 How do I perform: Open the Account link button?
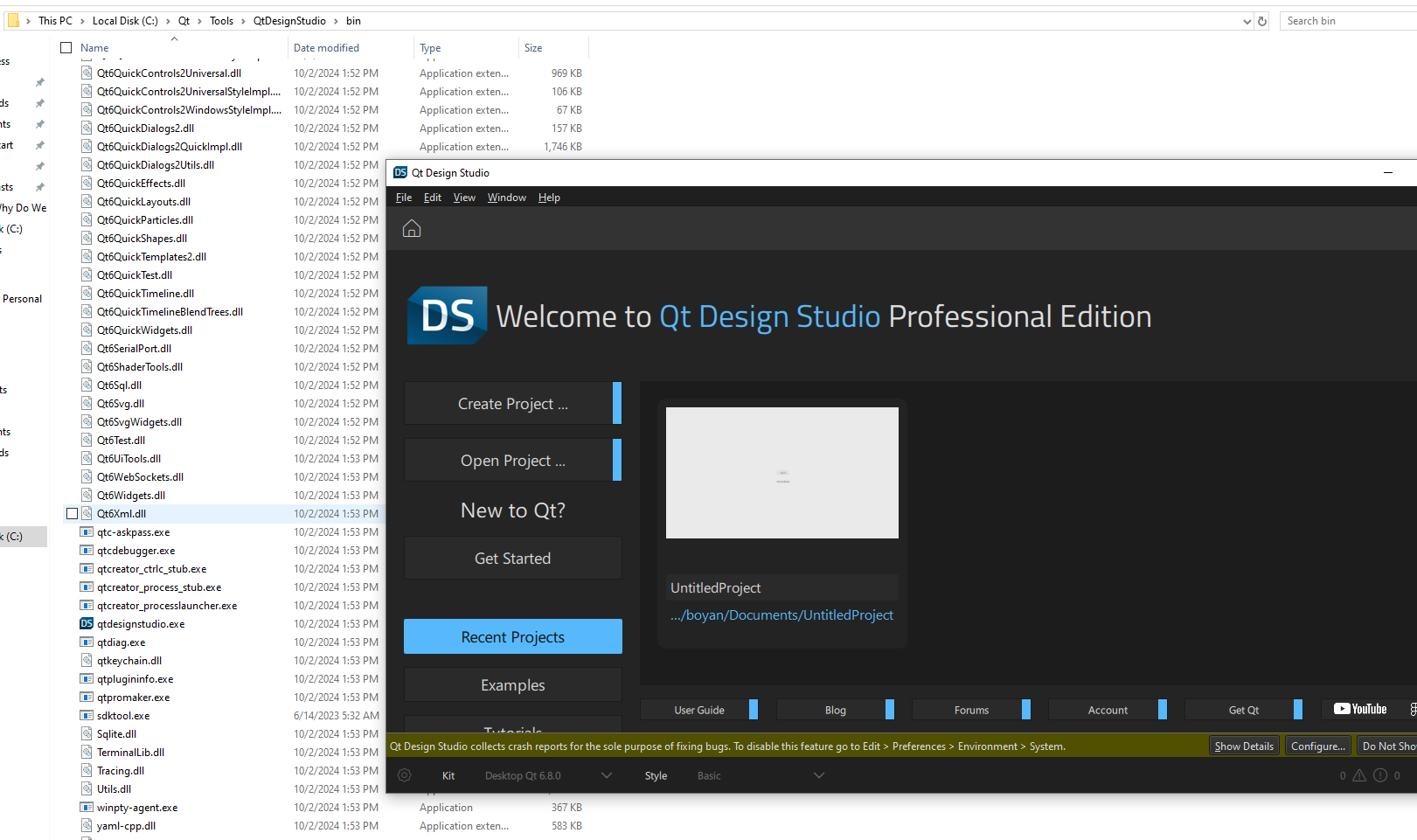click(1108, 710)
